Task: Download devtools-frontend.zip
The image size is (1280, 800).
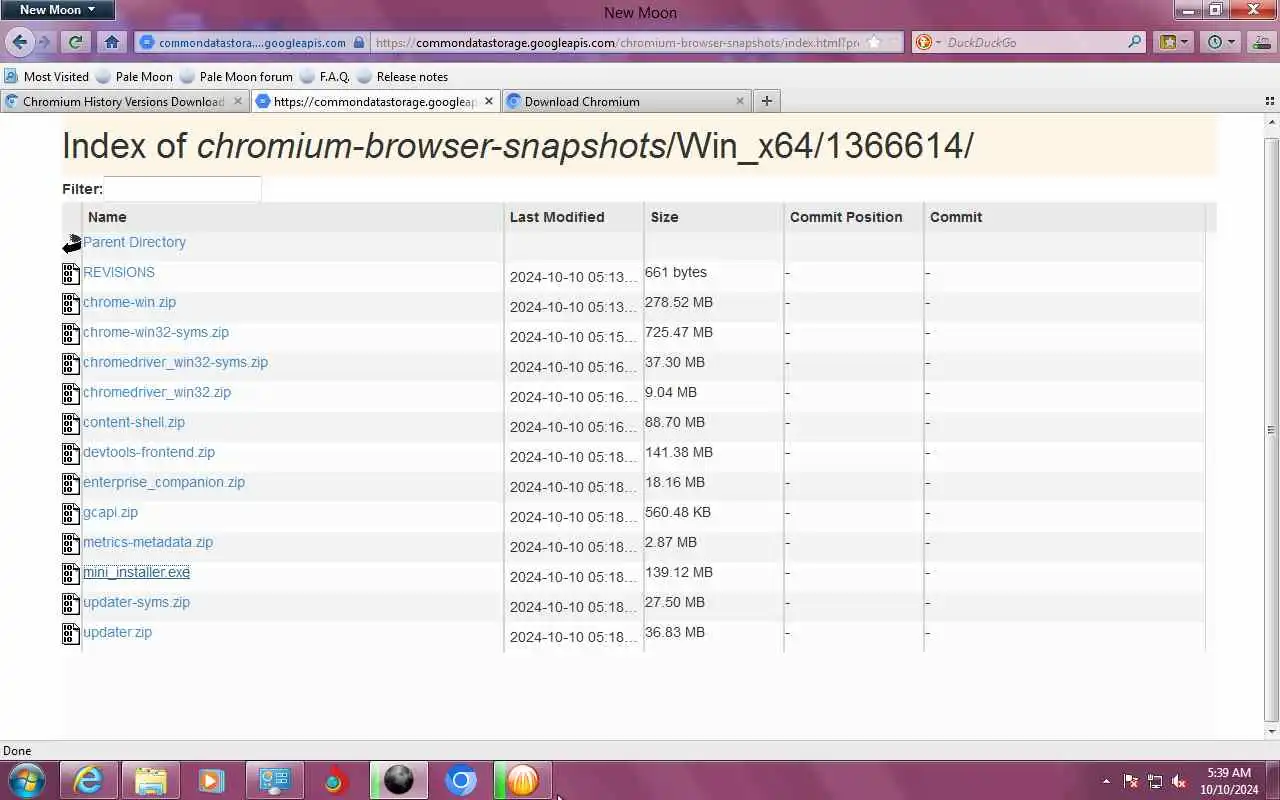Action: tap(149, 452)
